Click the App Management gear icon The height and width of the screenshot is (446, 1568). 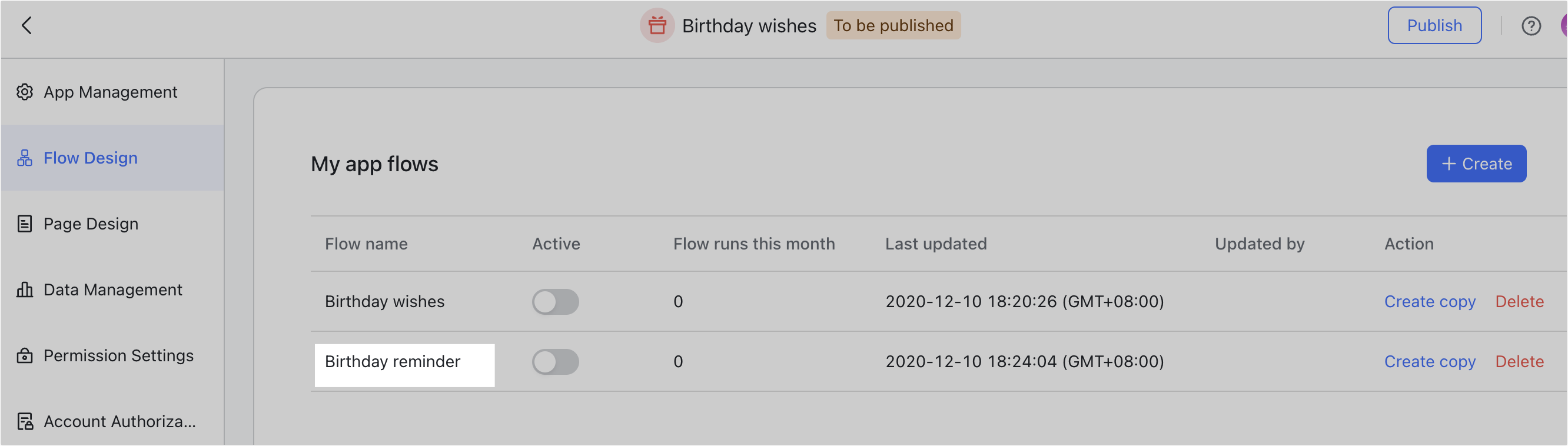point(24,92)
